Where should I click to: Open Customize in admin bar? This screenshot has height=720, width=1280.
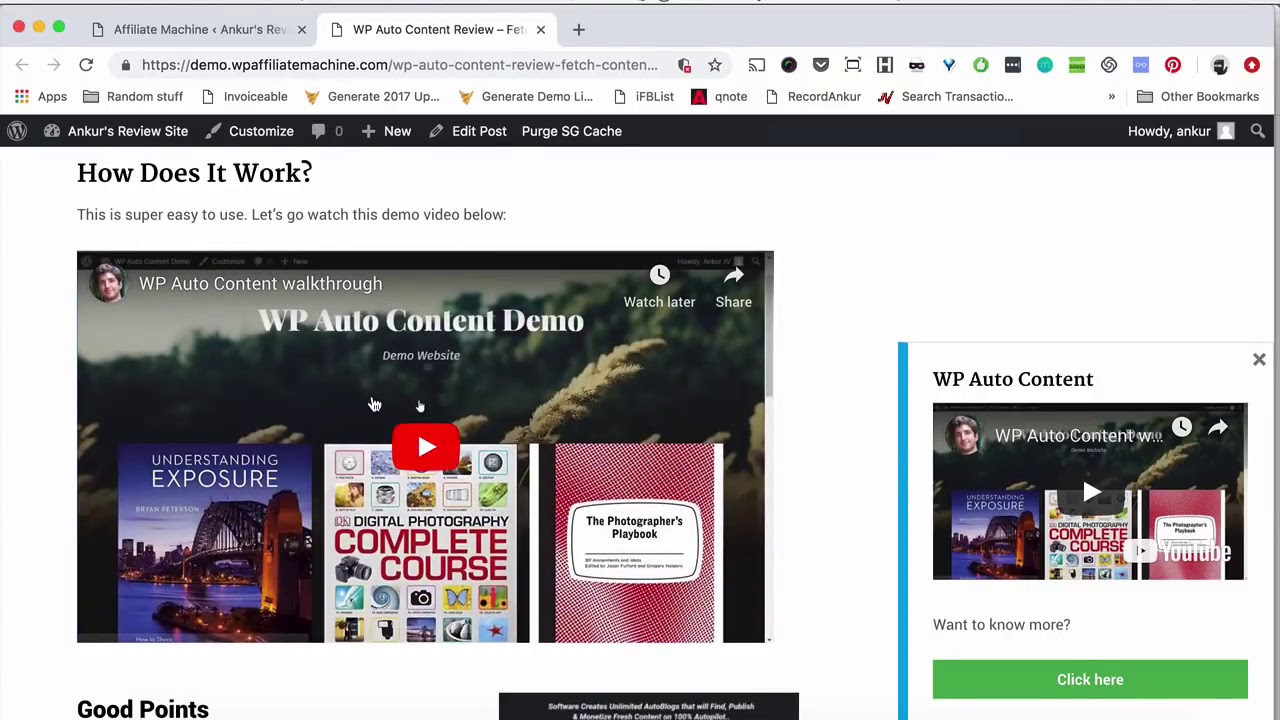pos(250,131)
